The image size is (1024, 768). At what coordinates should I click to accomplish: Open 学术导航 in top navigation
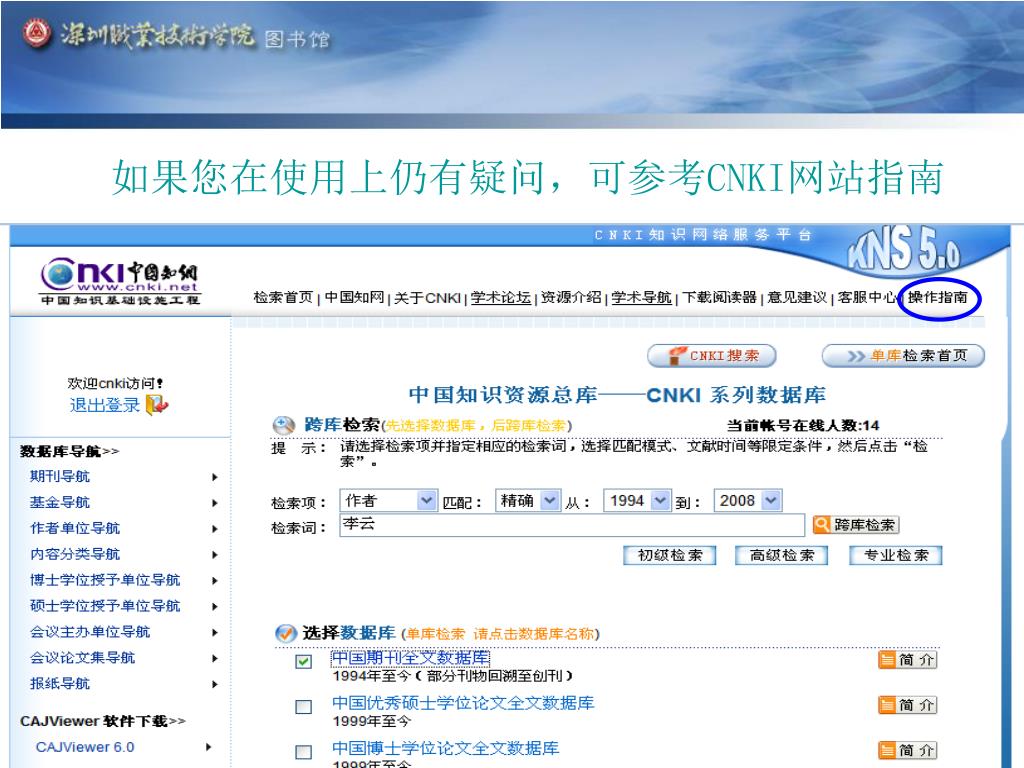click(x=641, y=298)
